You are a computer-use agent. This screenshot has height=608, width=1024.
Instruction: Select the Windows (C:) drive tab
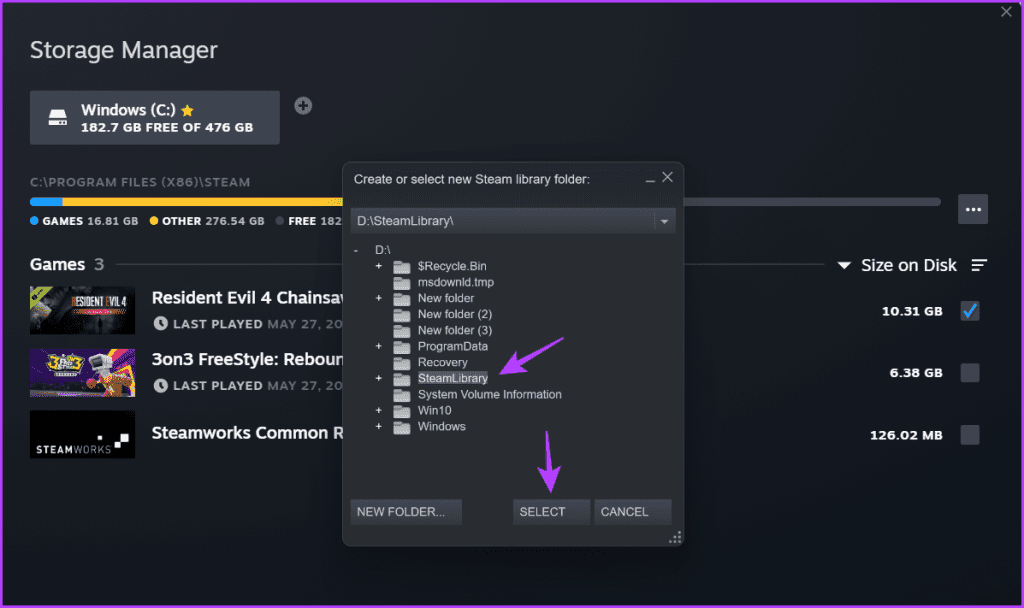(x=155, y=118)
